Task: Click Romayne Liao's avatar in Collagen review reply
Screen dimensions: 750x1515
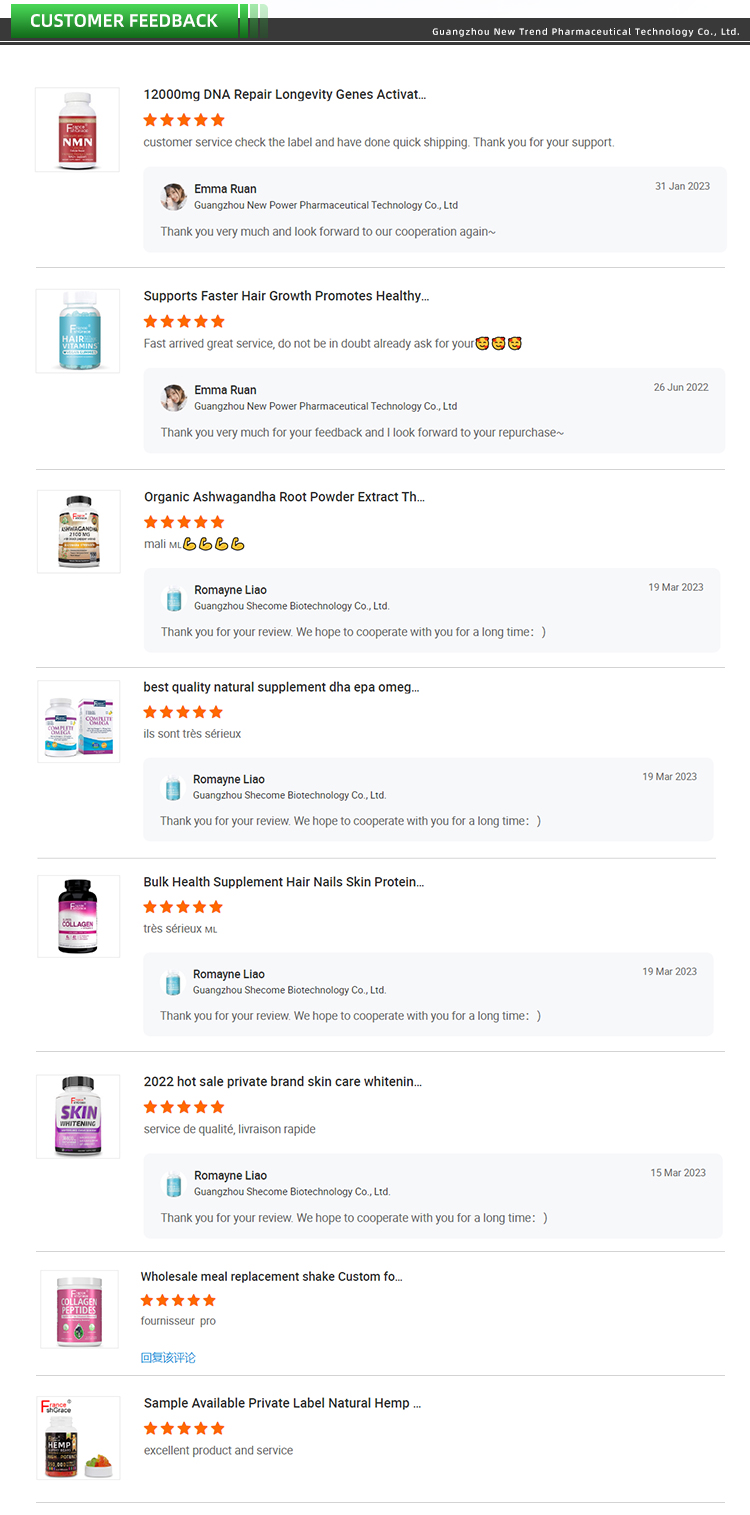Action: pyautogui.click(x=173, y=982)
